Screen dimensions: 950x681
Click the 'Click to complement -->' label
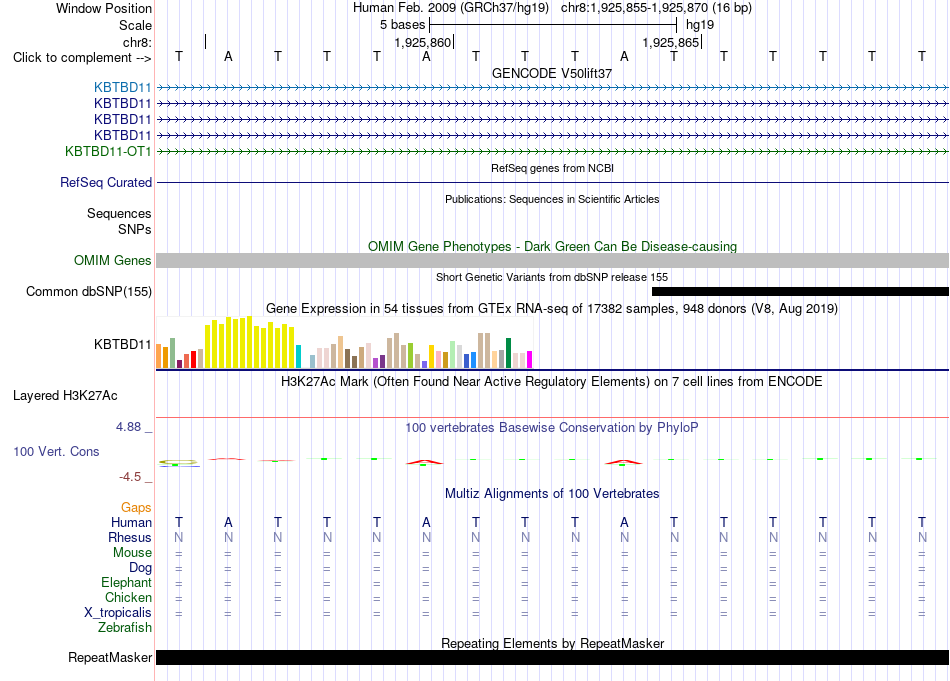pos(82,58)
